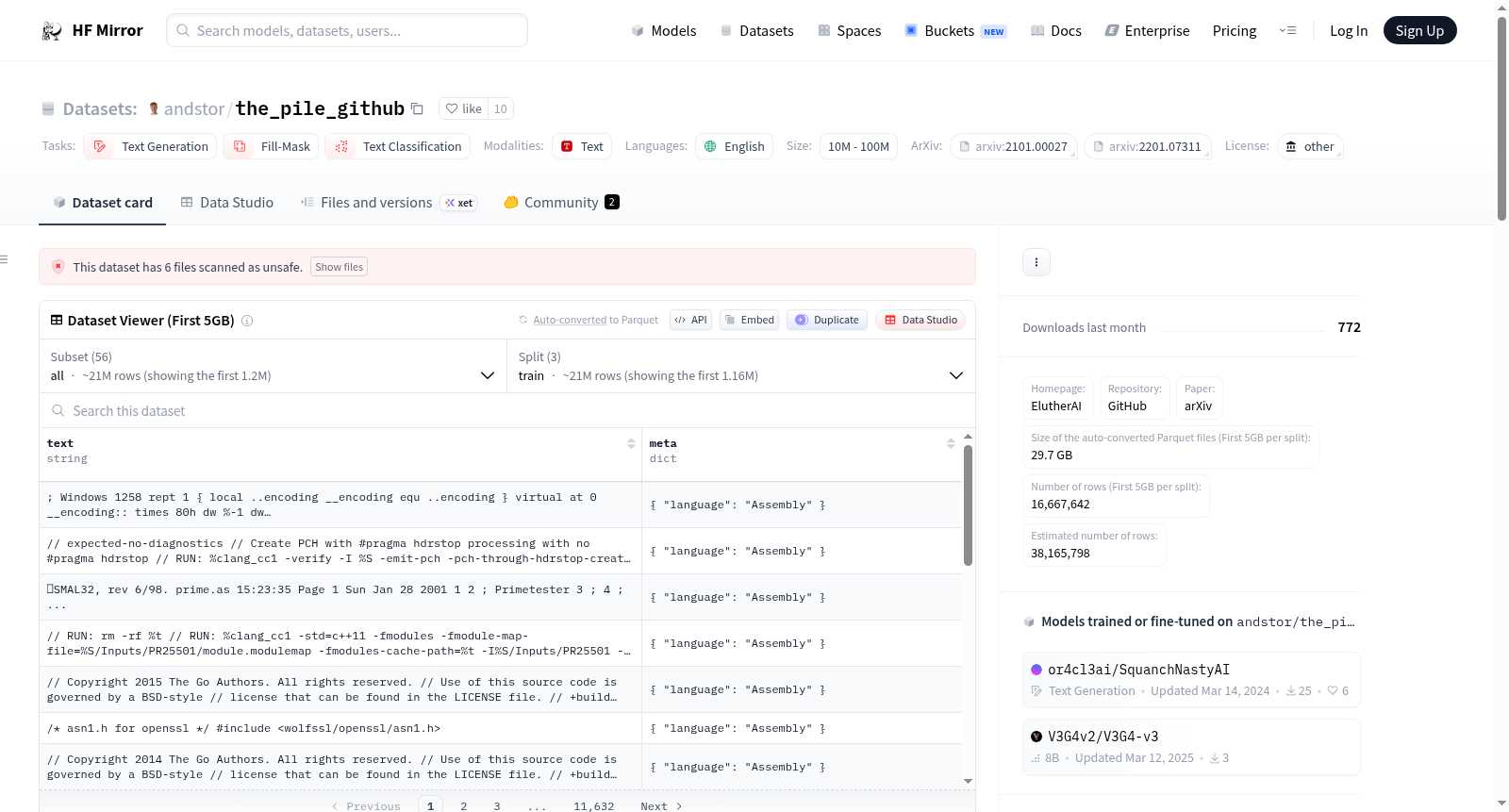Open the andstor profile link
The image size is (1509, 812).
[x=194, y=109]
